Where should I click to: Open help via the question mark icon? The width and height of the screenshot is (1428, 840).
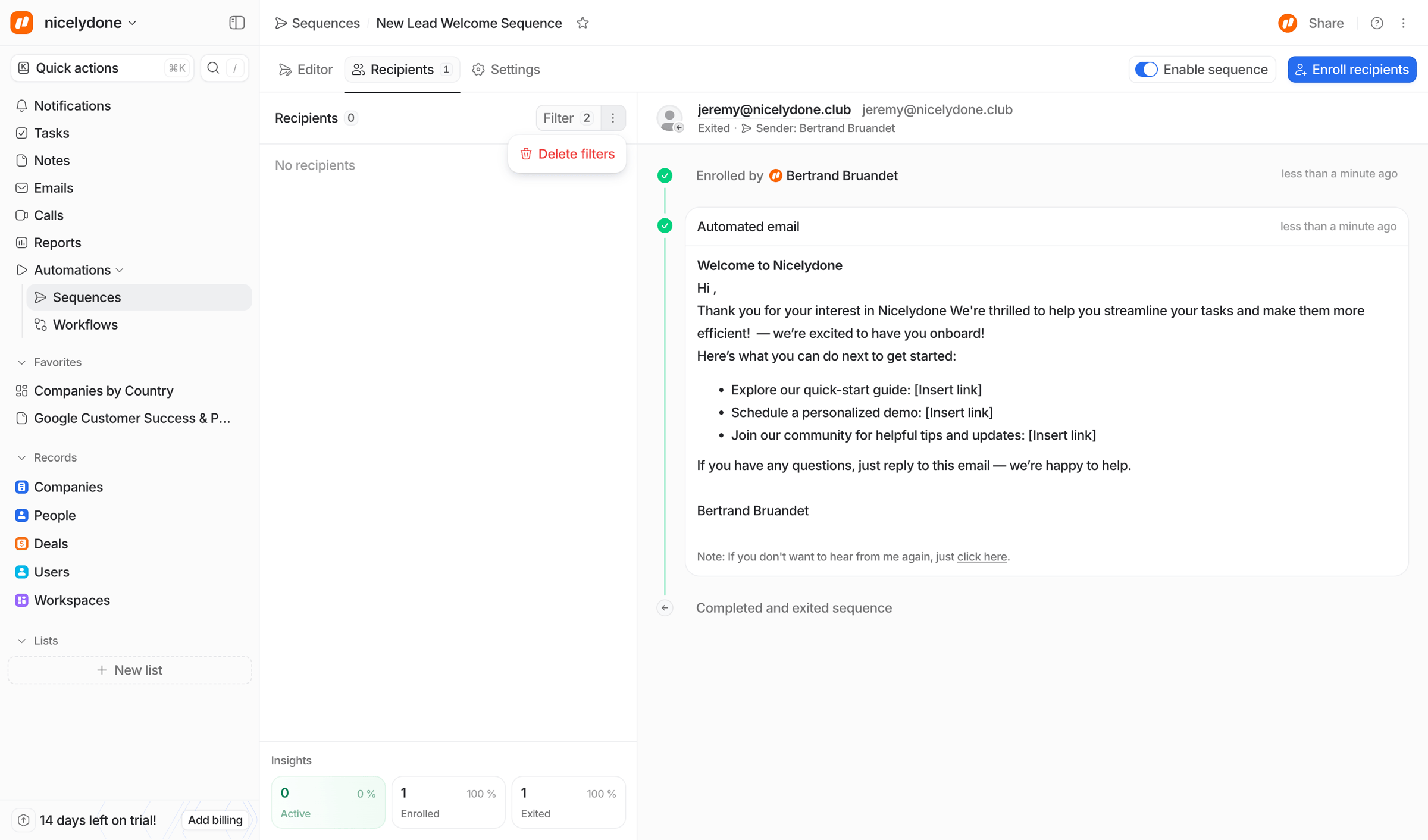click(x=1377, y=23)
